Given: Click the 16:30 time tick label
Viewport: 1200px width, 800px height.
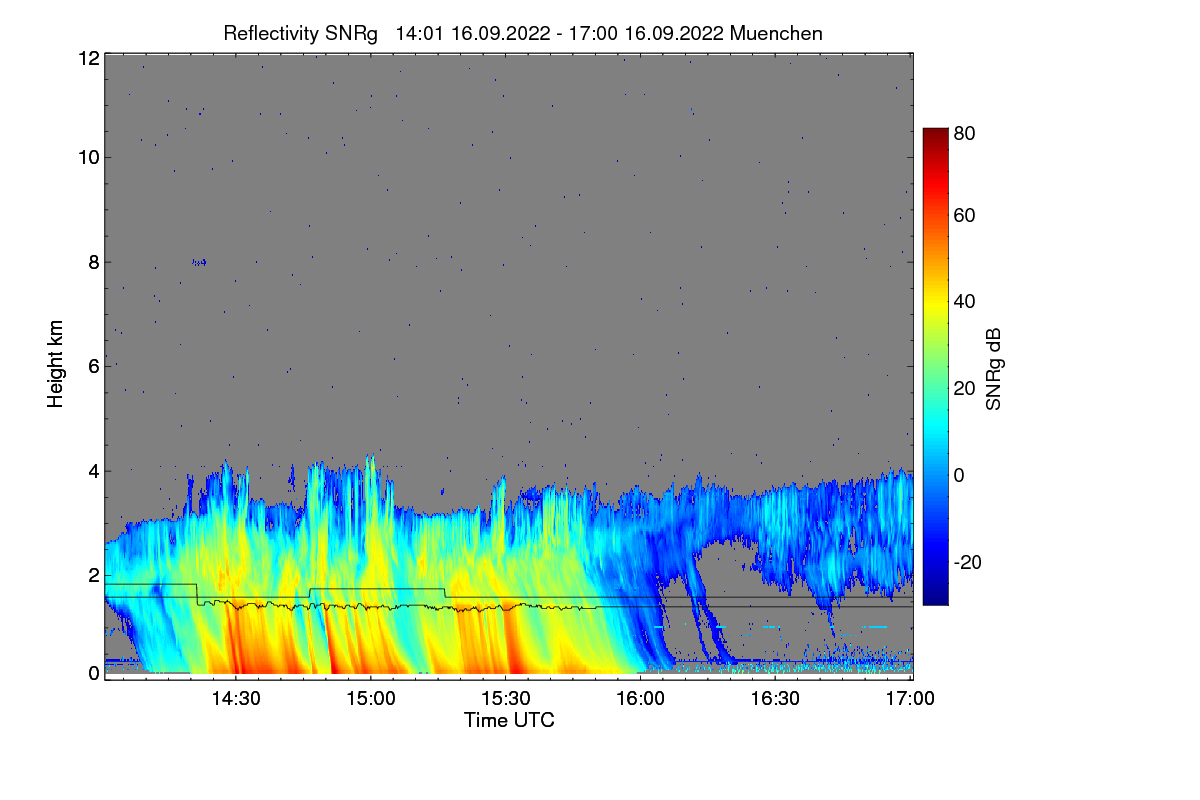Looking at the screenshot, I should (x=775, y=698).
